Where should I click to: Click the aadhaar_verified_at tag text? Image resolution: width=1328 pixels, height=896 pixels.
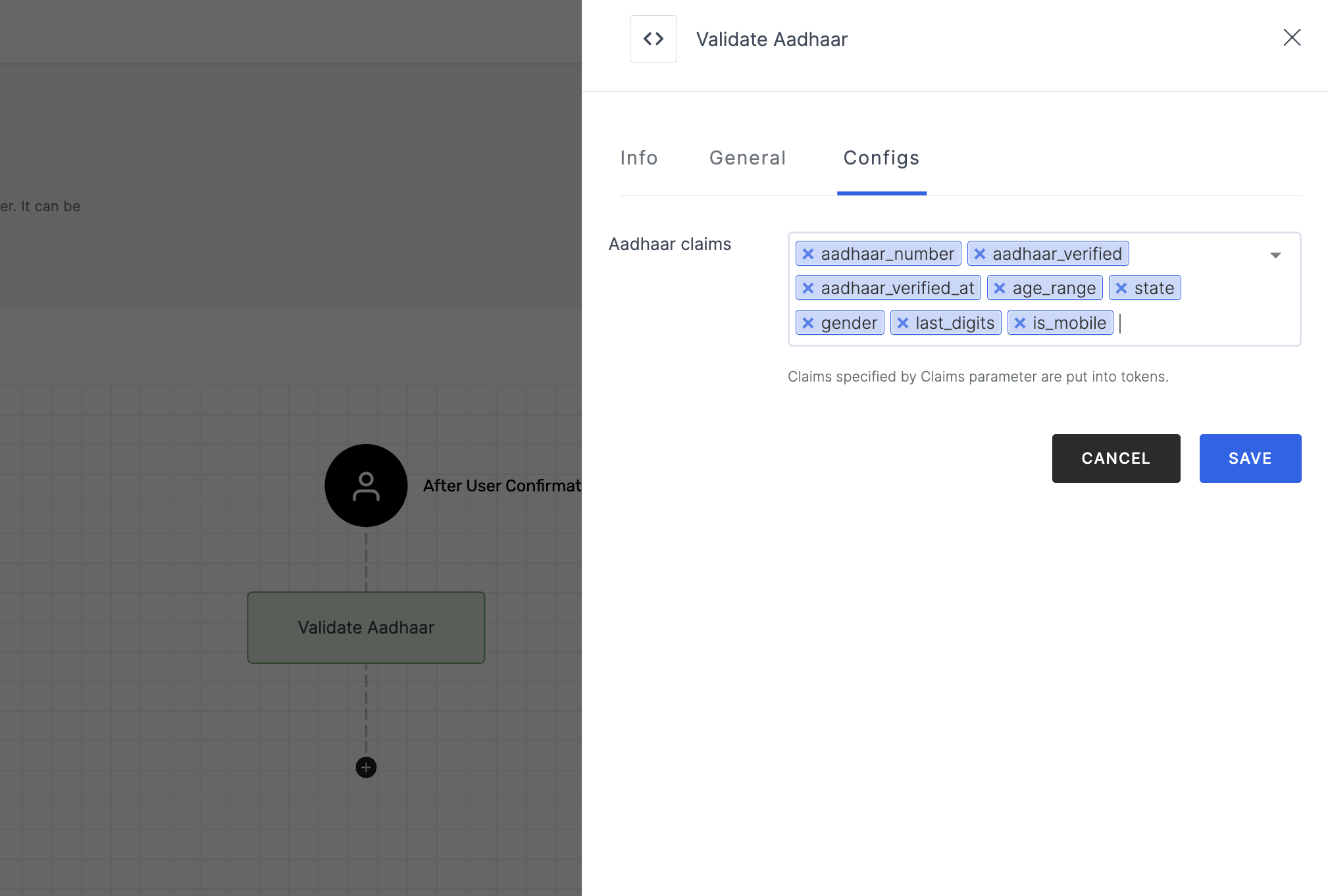898,288
